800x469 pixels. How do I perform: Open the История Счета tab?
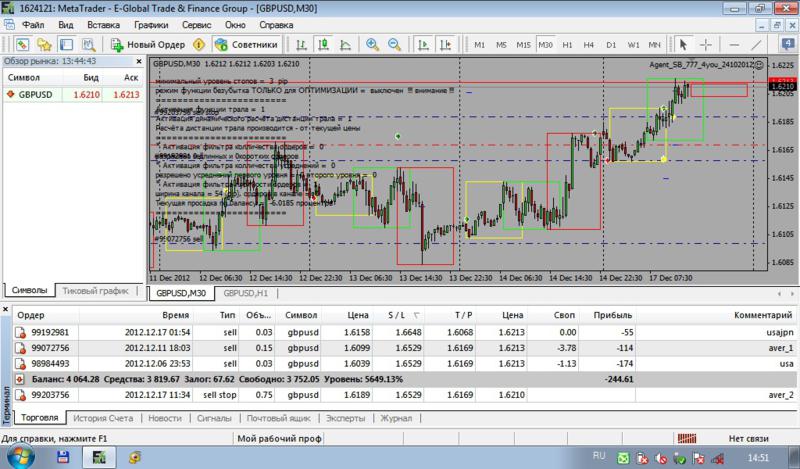103,418
